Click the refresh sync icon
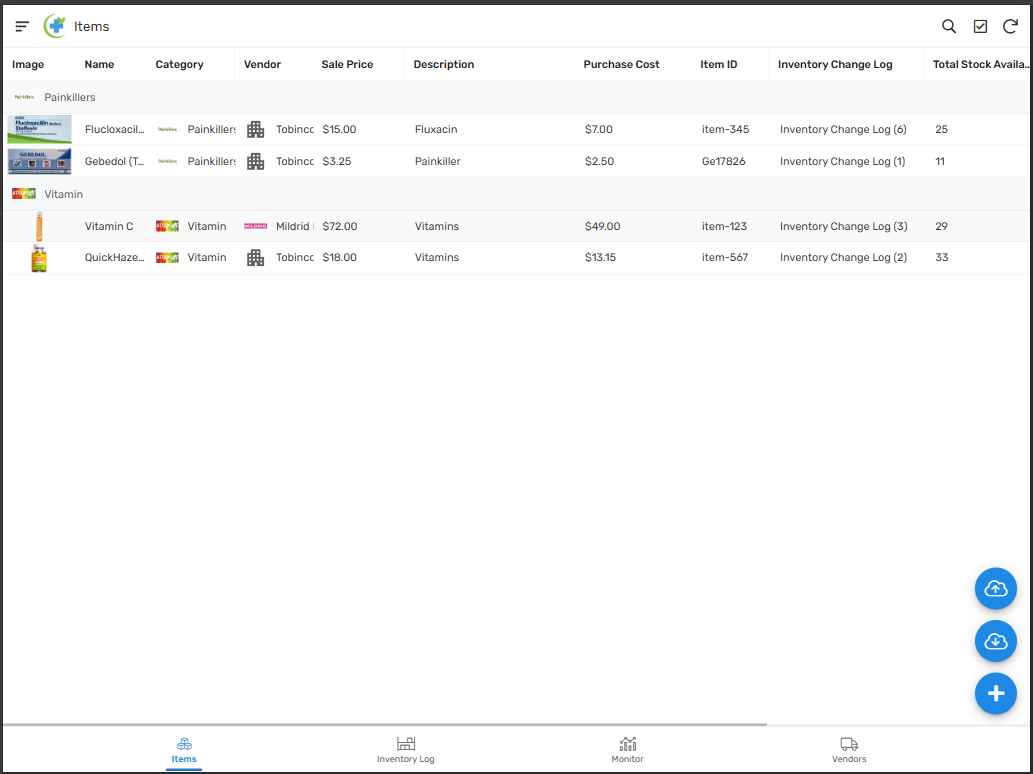 (1010, 26)
